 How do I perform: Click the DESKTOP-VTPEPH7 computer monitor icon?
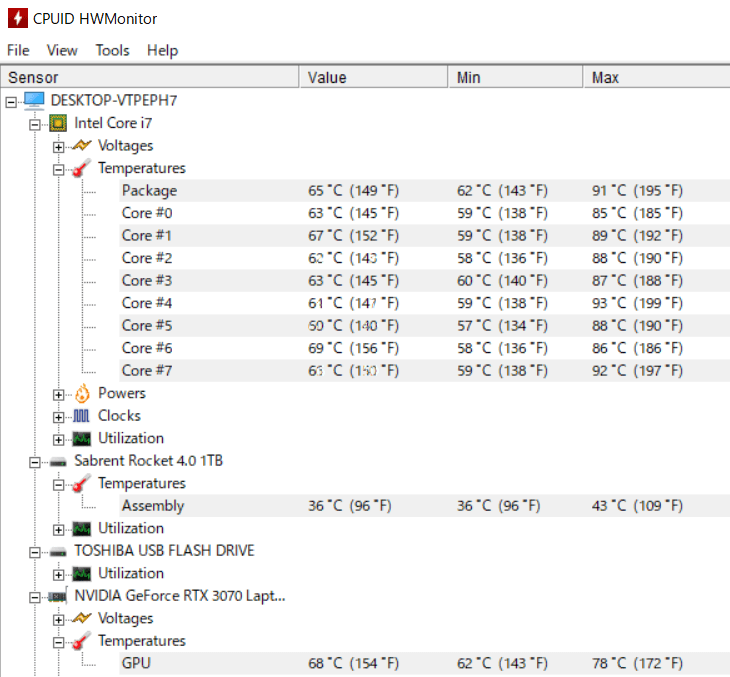tap(34, 101)
